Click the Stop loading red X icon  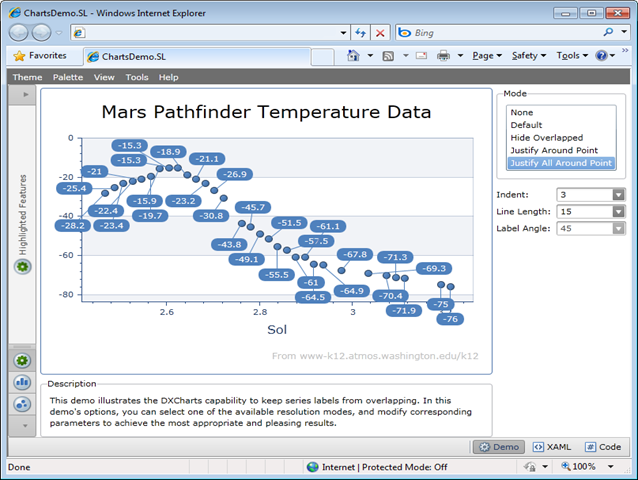tap(380, 33)
